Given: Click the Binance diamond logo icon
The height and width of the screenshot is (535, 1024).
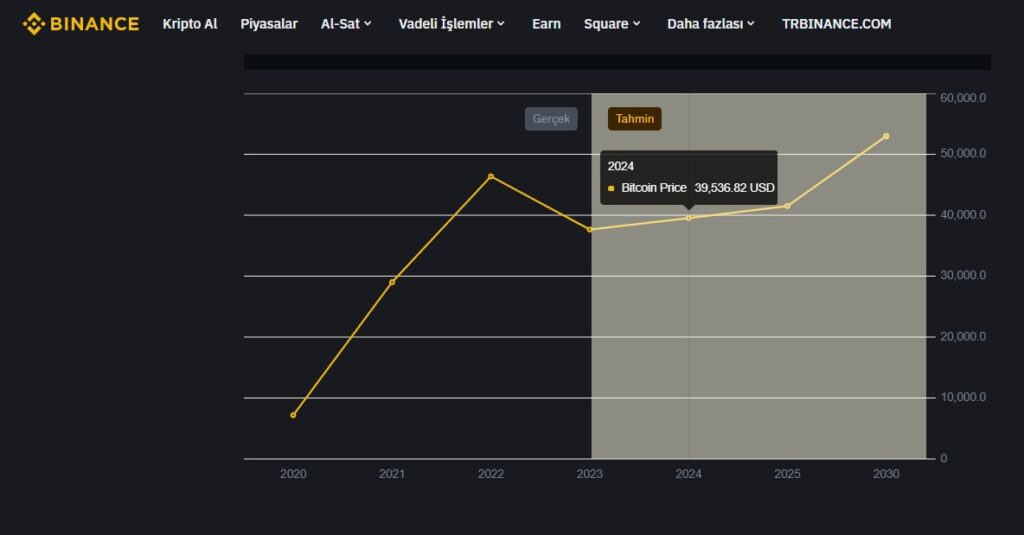Looking at the screenshot, I should coord(34,24).
